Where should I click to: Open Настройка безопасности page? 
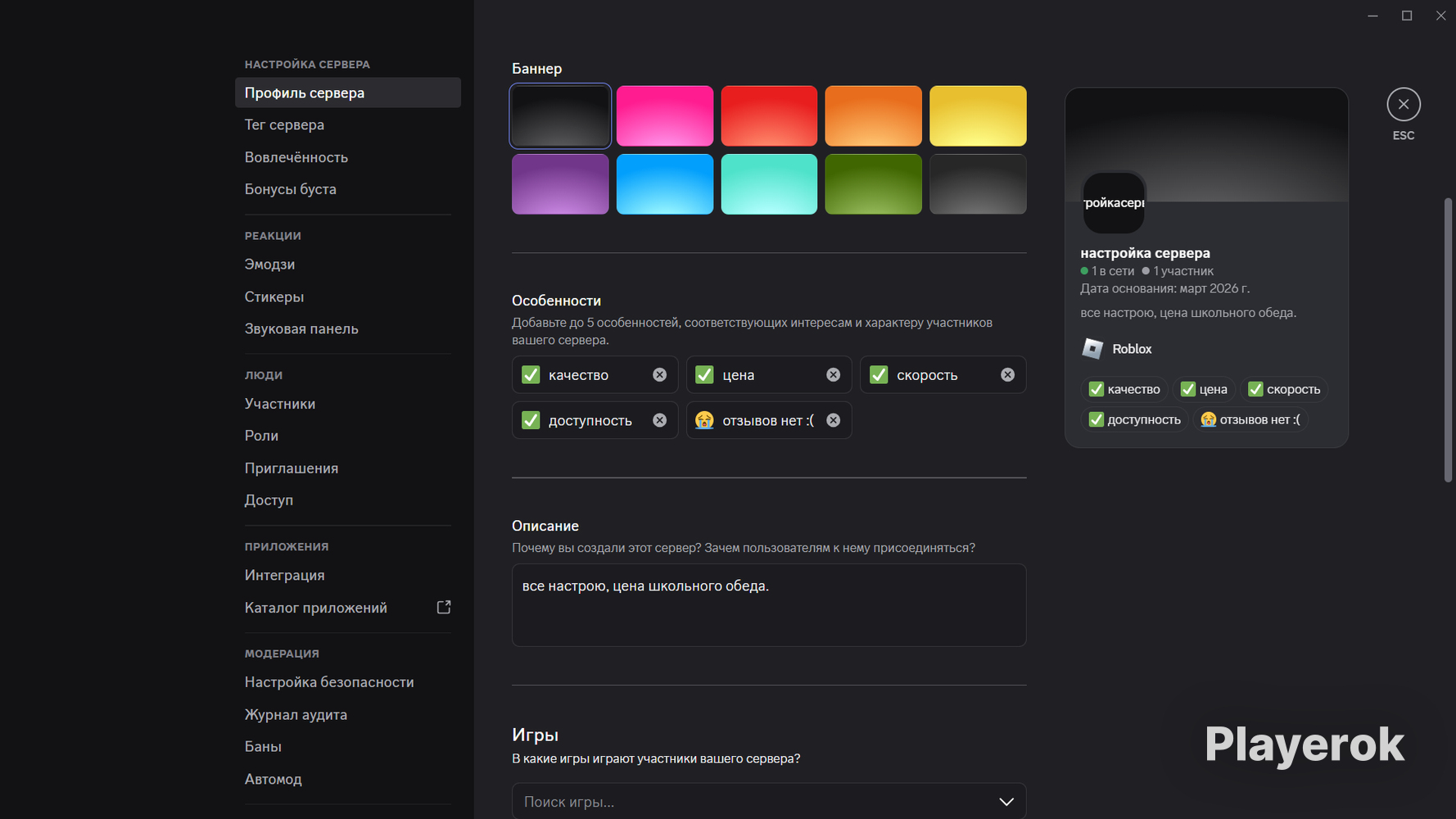pos(348,682)
